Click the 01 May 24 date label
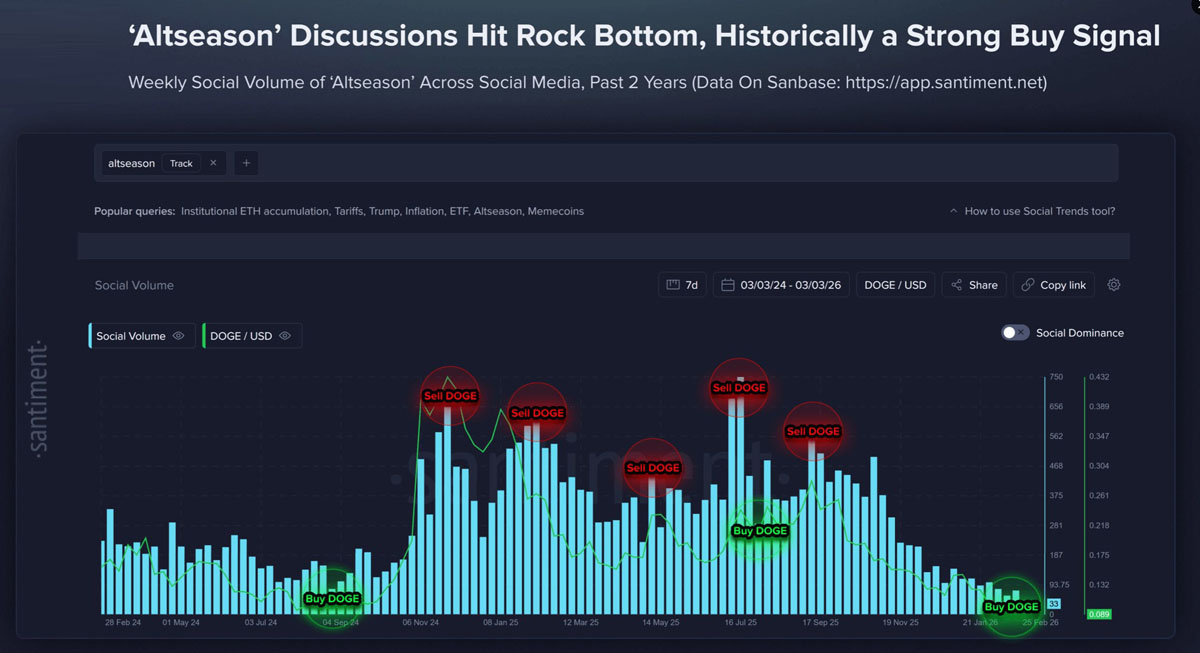 (x=181, y=622)
